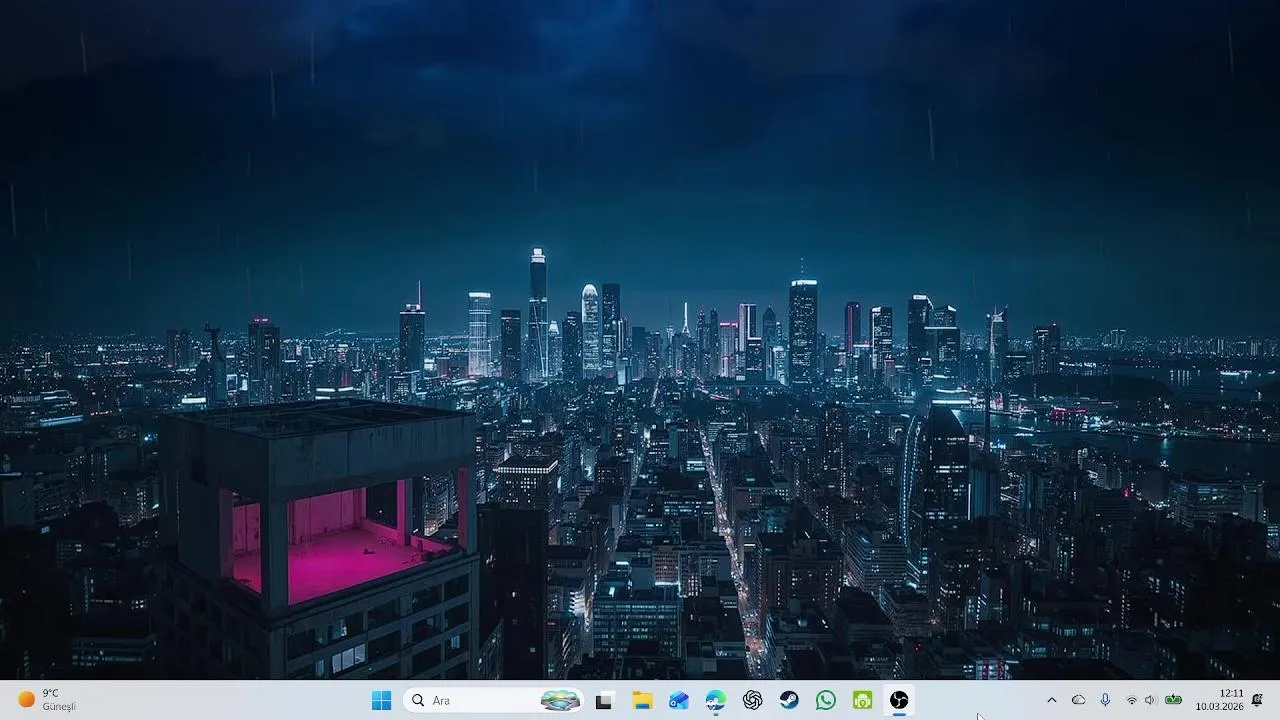Viewport: 1280px width, 720px height.
Task: Open the Windows Start menu
Action: pyautogui.click(x=381, y=700)
